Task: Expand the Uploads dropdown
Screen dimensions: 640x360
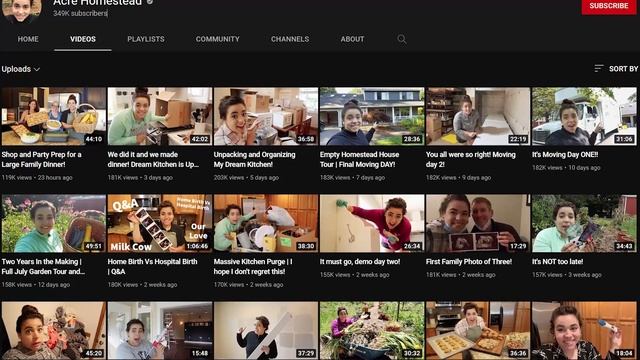Action: [x=20, y=69]
